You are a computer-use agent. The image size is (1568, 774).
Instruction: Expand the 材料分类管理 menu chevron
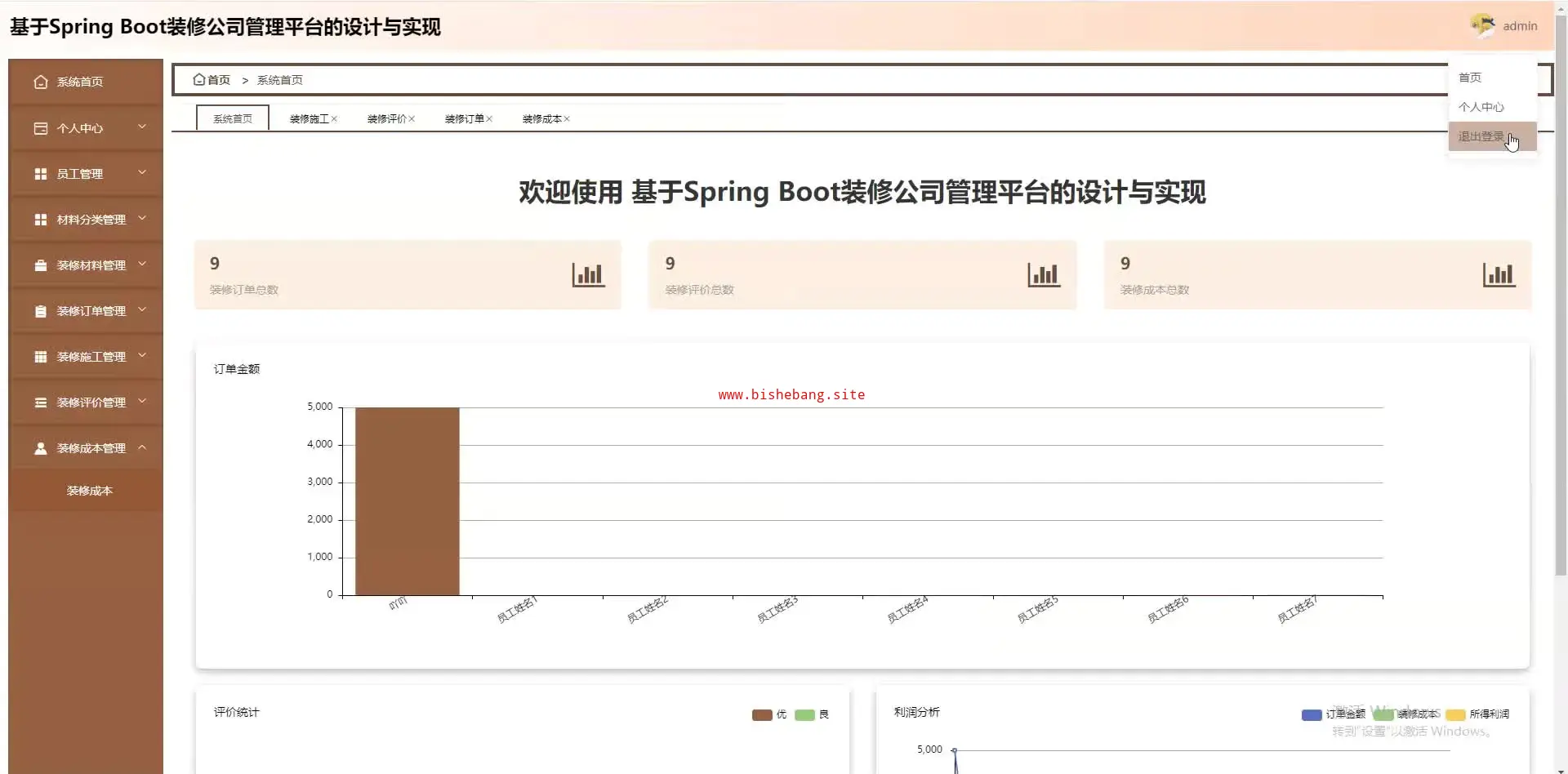142,218
